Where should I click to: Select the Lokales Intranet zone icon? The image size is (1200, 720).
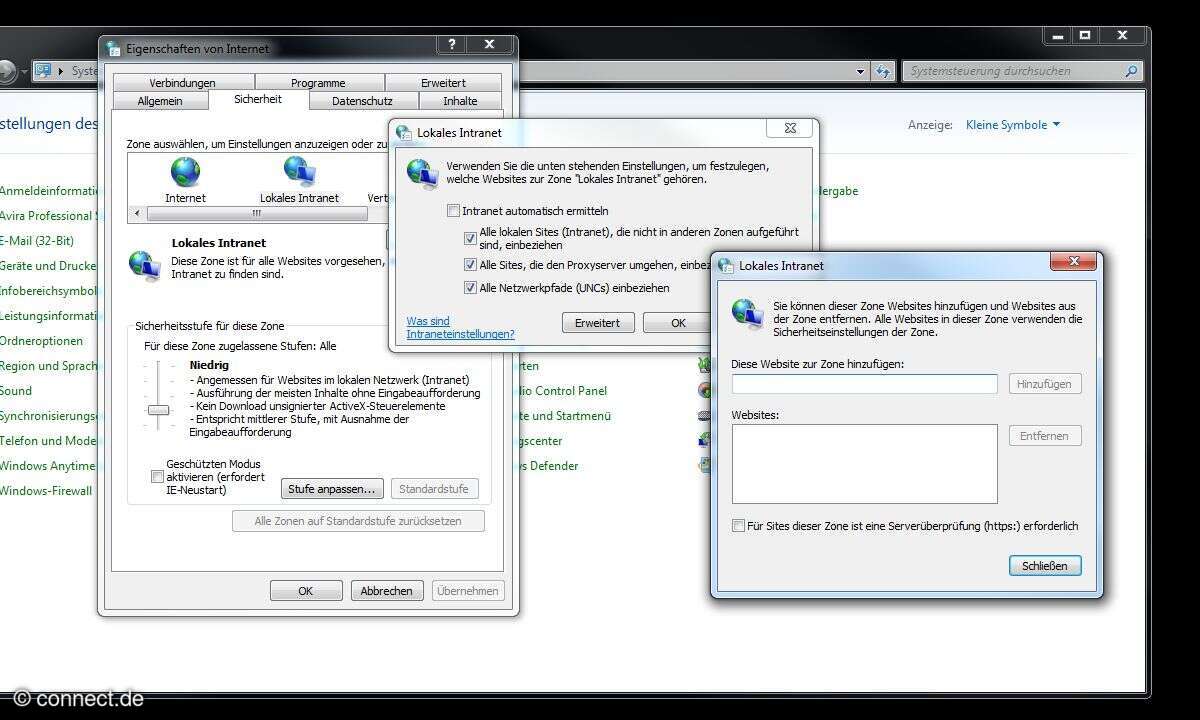[x=299, y=173]
